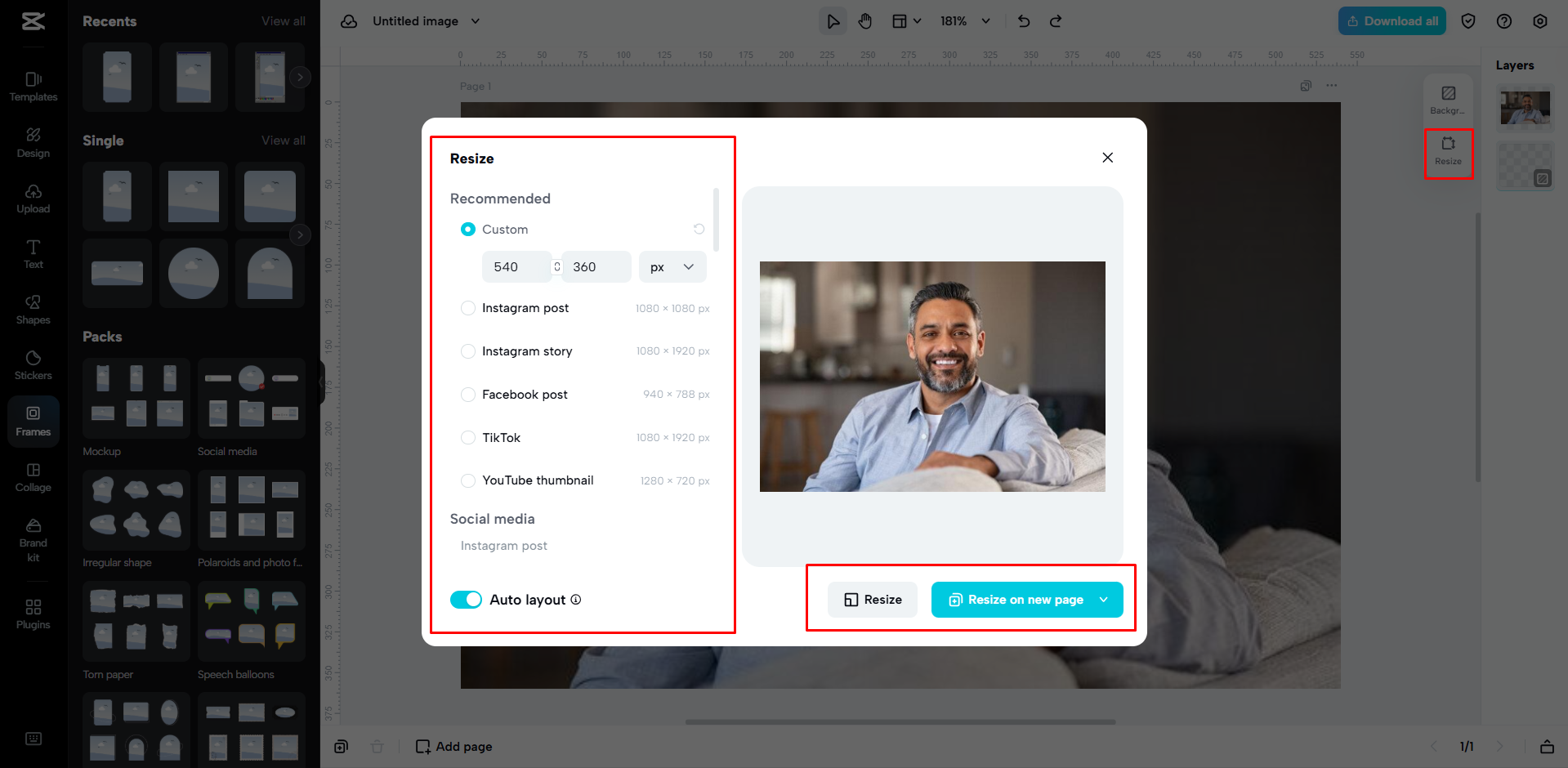This screenshot has height=768, width=1568.
Task: Delete the current page via trash icon
Action: 377,746
